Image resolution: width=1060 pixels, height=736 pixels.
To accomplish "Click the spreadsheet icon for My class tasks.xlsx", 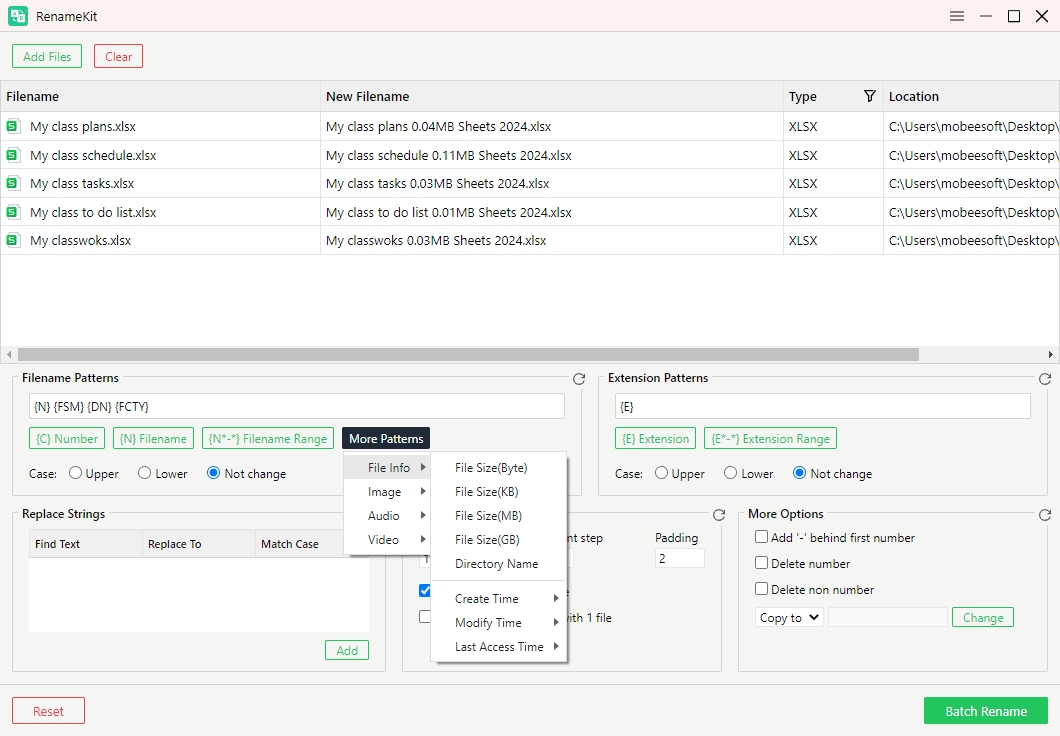I will [x=12, y=183].
